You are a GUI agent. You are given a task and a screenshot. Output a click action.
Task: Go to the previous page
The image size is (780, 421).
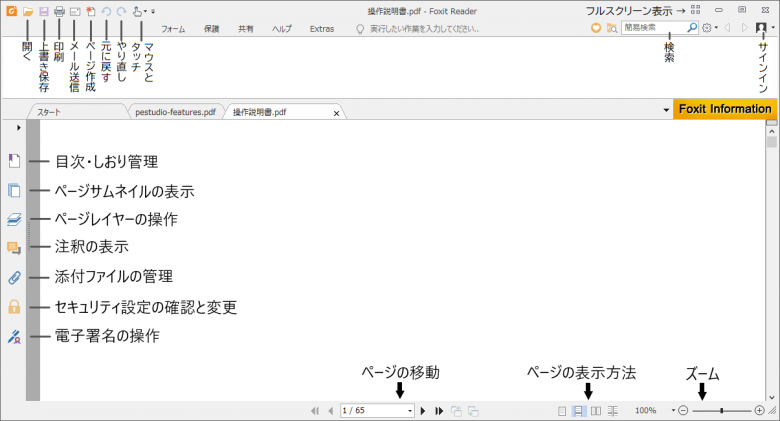coord(331,411)
